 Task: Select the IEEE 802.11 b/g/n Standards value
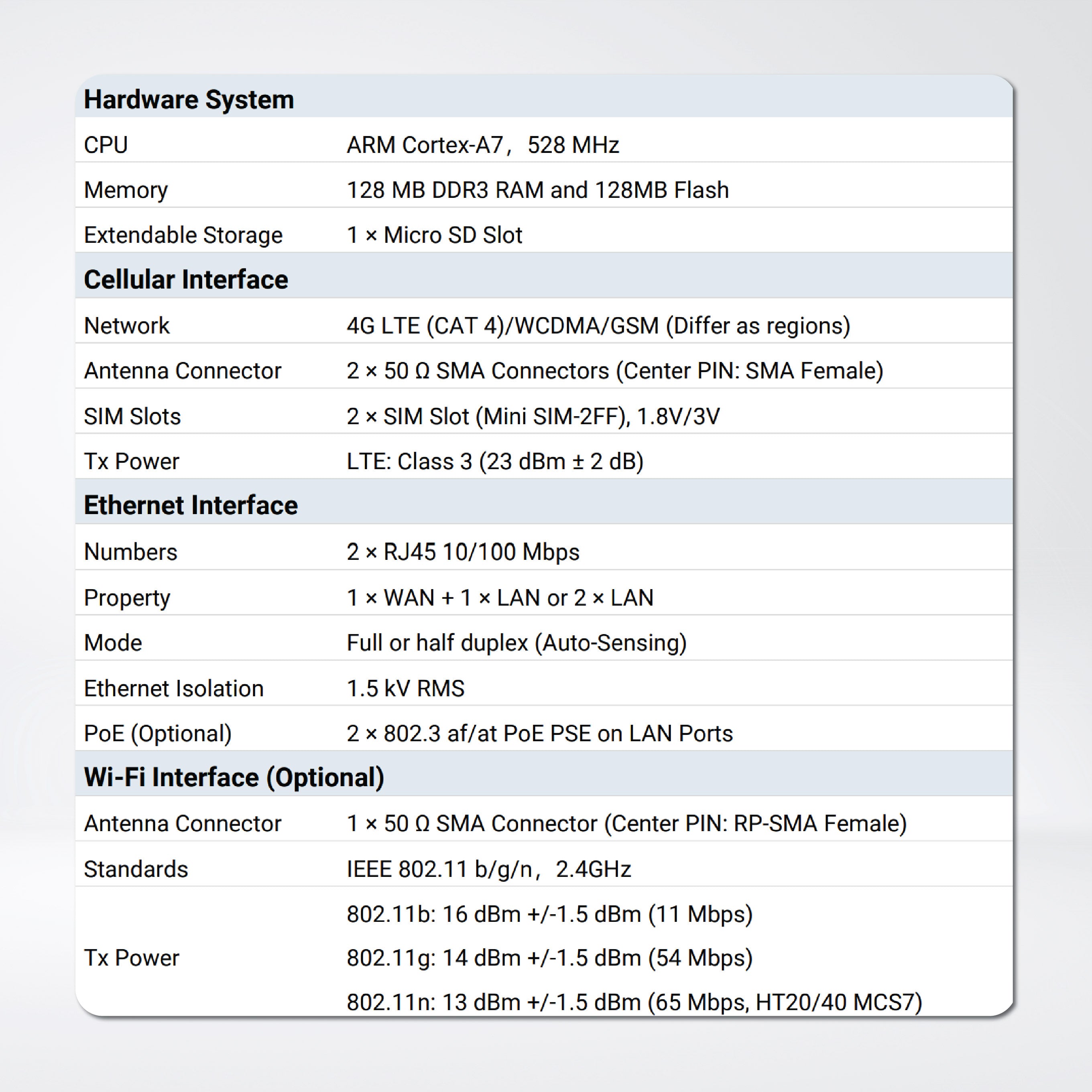click(488, 869)
